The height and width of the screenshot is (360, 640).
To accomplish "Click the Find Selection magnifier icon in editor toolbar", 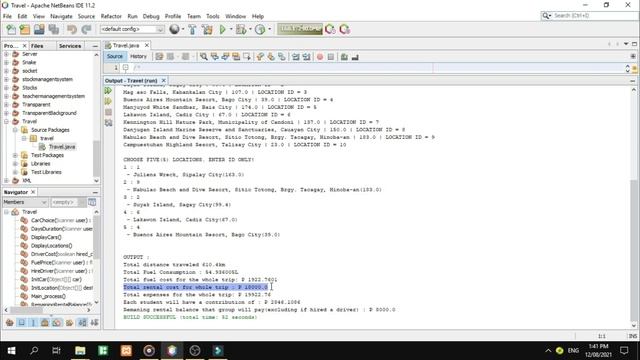I will point(203,57).
